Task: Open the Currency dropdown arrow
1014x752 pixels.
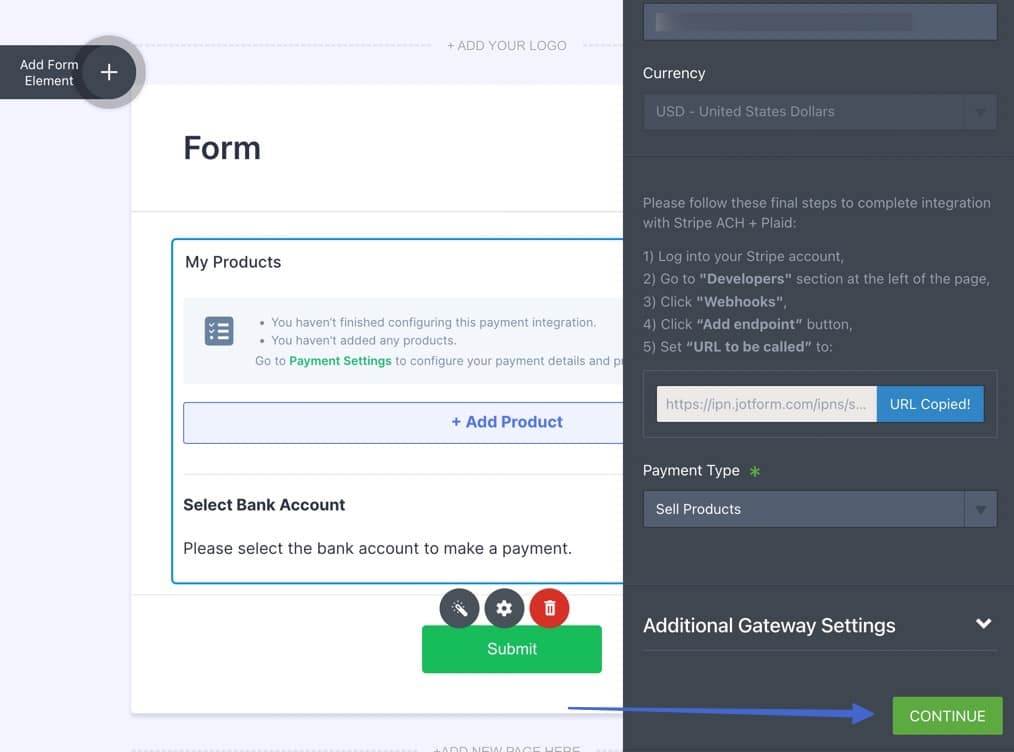Action: click(x=979, y=111)
